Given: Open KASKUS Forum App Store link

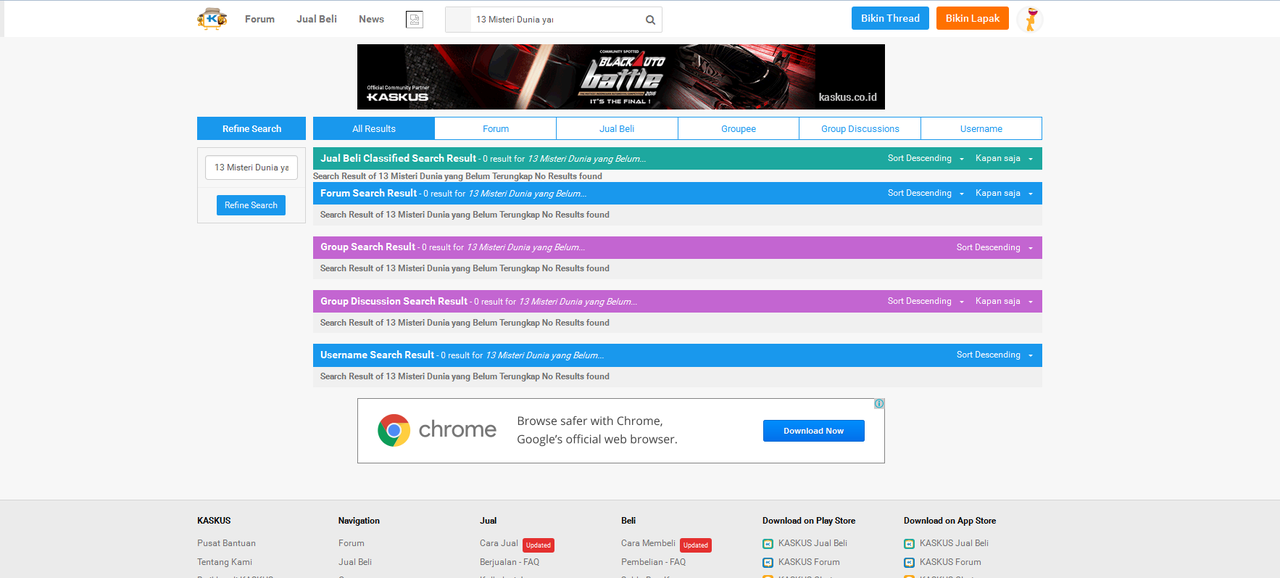Looking at the screenshot, I should [950, 562].
